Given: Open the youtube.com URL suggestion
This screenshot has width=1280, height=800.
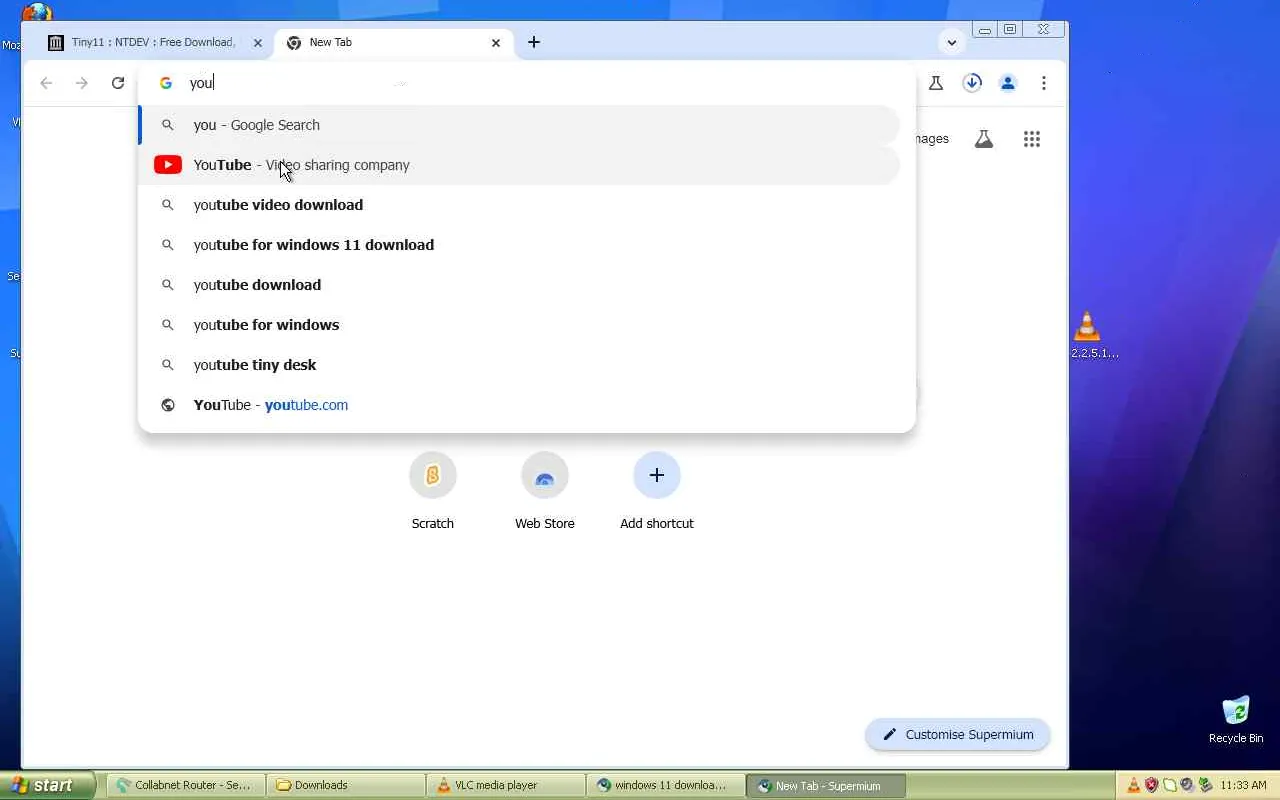Looking at the screenshot, I should tap(520, 405).
